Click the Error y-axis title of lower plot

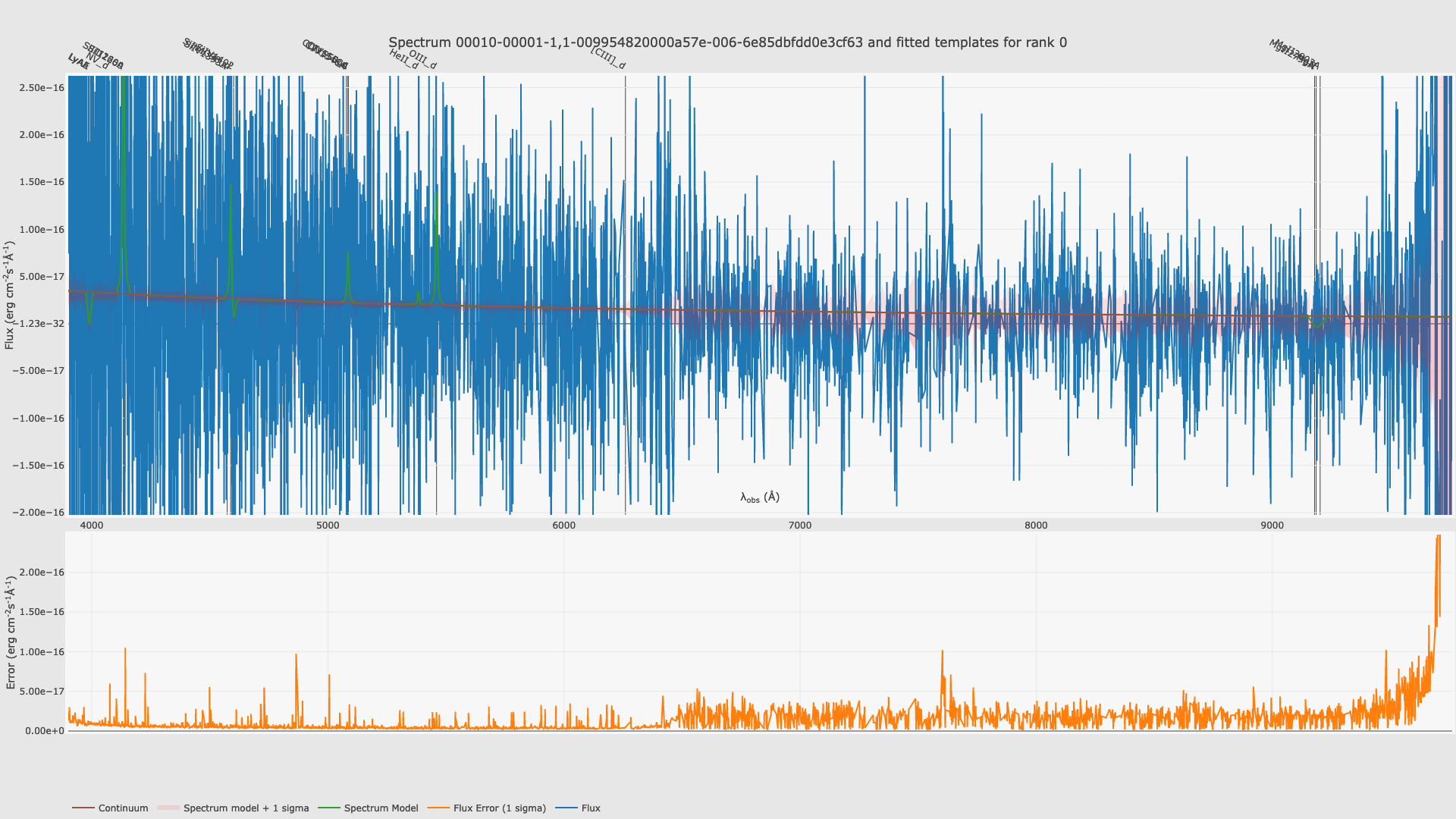click(x=11, y=632)
